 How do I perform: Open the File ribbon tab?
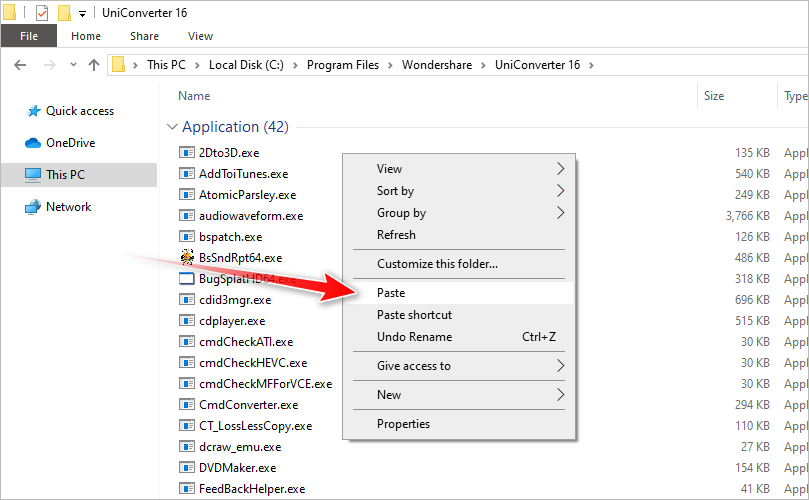[29, 36]
